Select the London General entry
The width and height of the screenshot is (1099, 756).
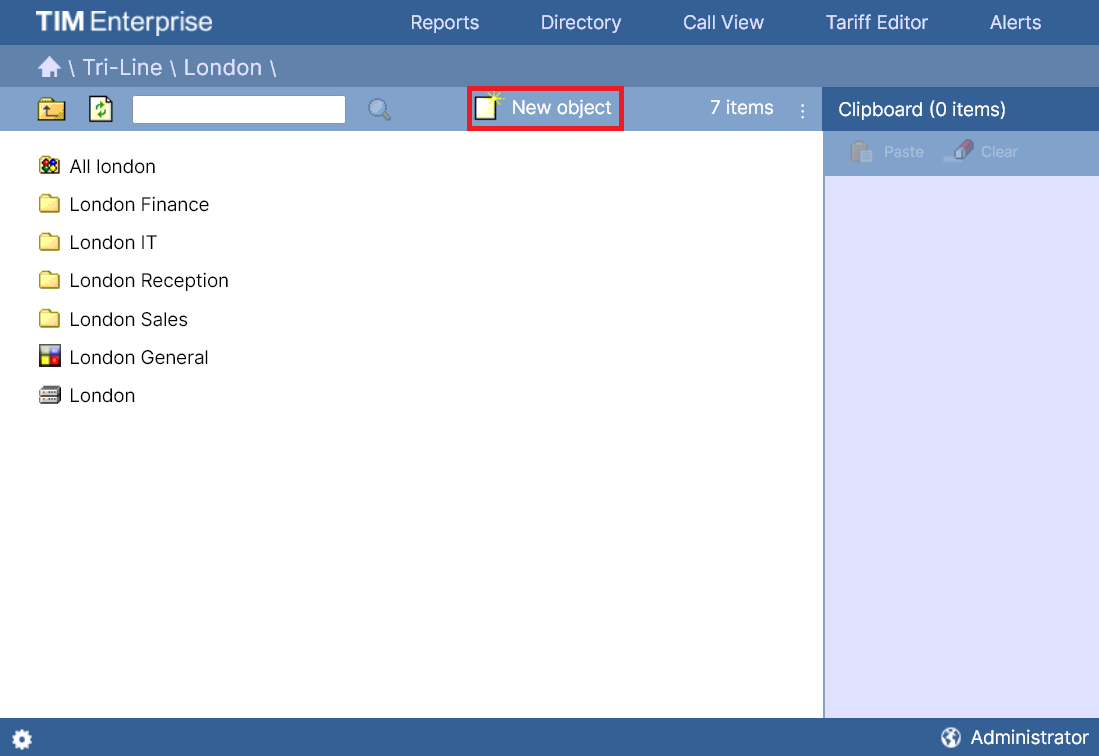(x=139, y=357)
